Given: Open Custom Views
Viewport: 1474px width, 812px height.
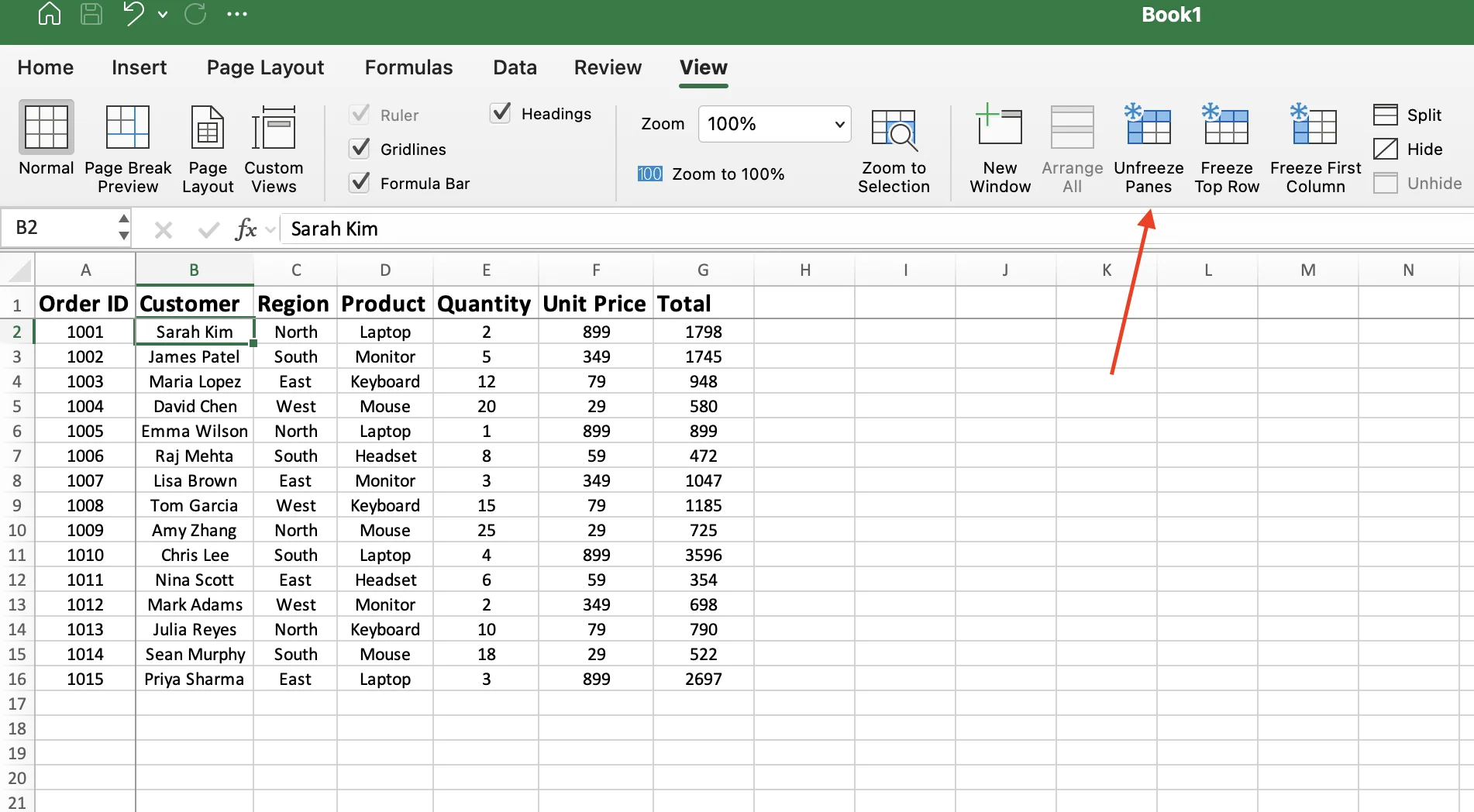Looking at the screenshot, I should (274, 147).
